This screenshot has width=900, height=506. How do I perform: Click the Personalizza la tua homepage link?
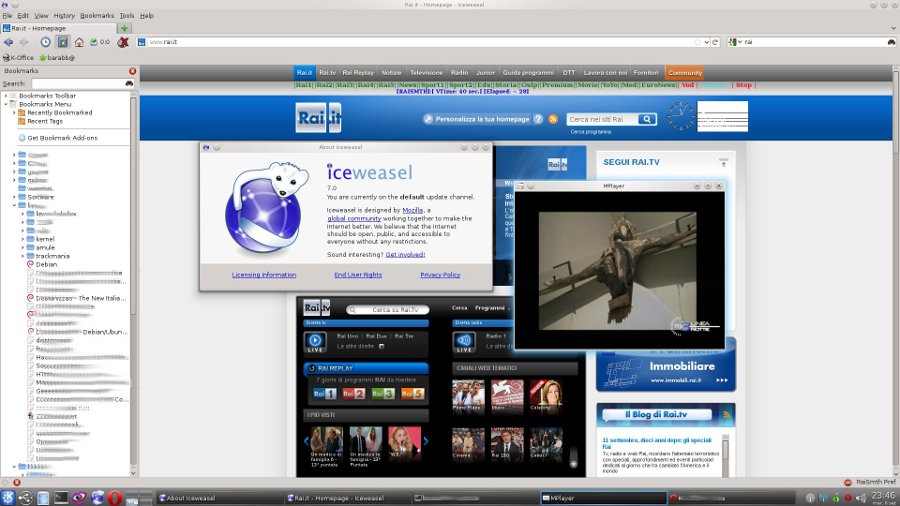coord(482,119)
